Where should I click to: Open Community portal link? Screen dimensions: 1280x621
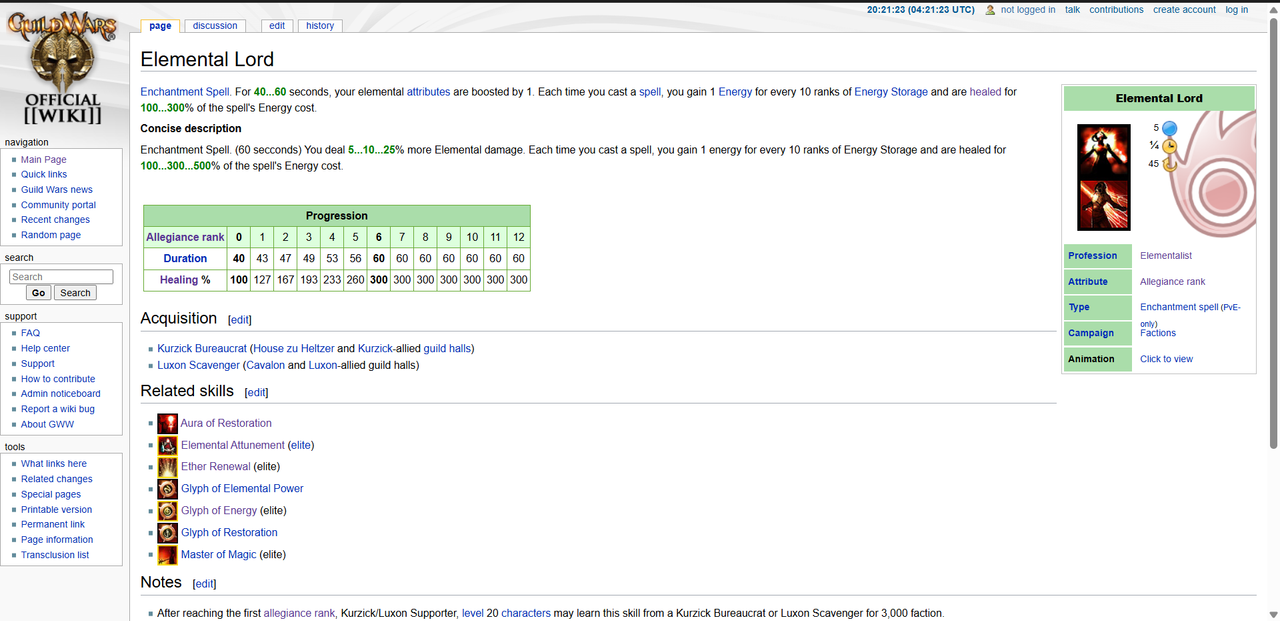(x=59, y=205)
